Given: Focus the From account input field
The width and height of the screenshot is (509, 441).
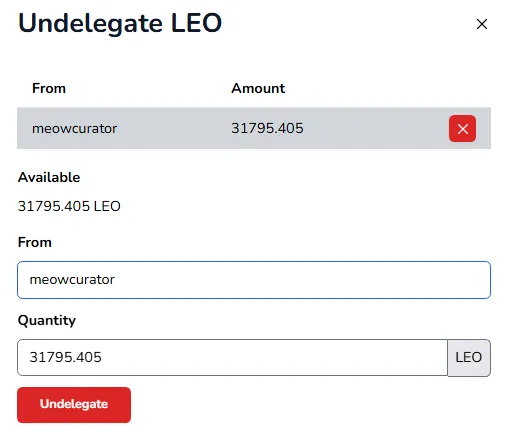Looking at the screenshot, I should tap(254, 280).
